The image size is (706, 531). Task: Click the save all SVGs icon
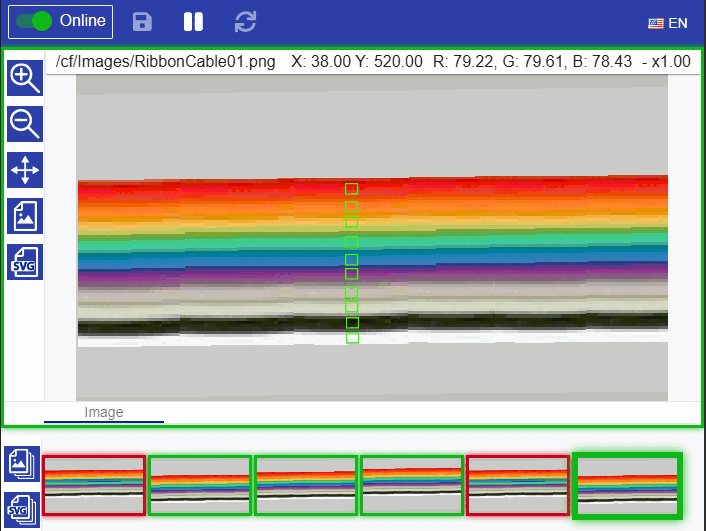point(22,510)
